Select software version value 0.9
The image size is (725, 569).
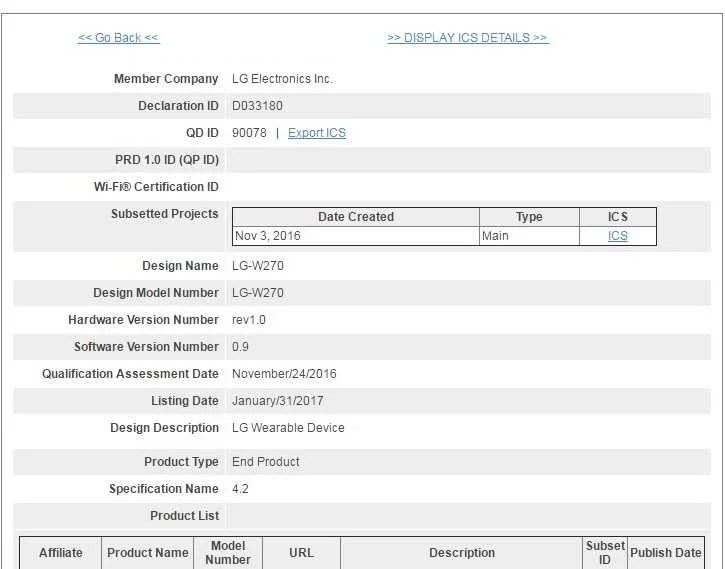(x=240, y=347)
